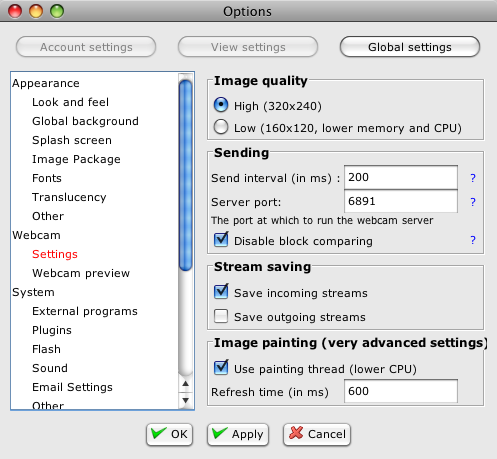Toggle Disable block comparing checkbox

[x=221, y=240]
